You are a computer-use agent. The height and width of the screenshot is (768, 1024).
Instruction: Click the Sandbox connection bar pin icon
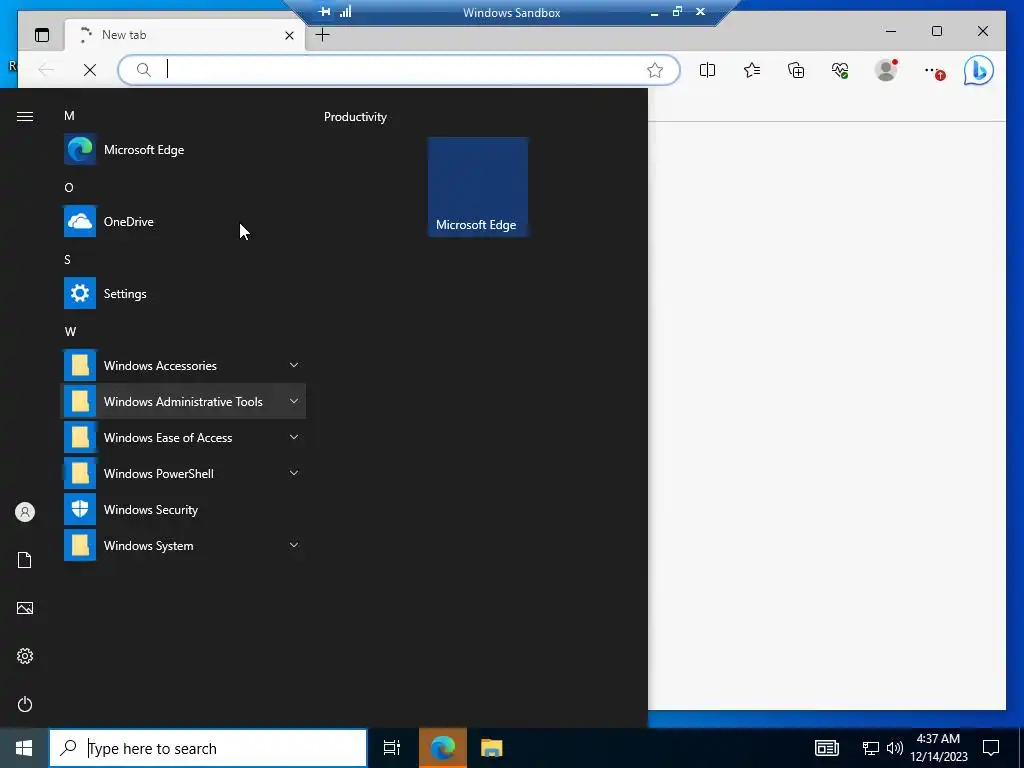click(325, 12)
